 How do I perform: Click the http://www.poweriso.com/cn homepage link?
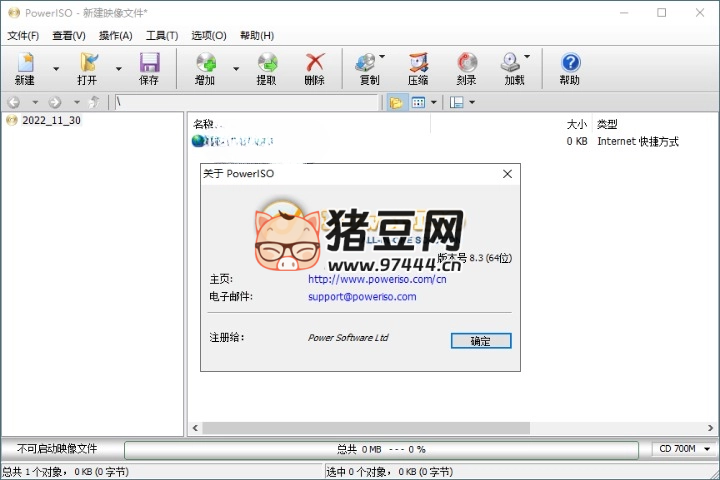(x=377, y=279)
